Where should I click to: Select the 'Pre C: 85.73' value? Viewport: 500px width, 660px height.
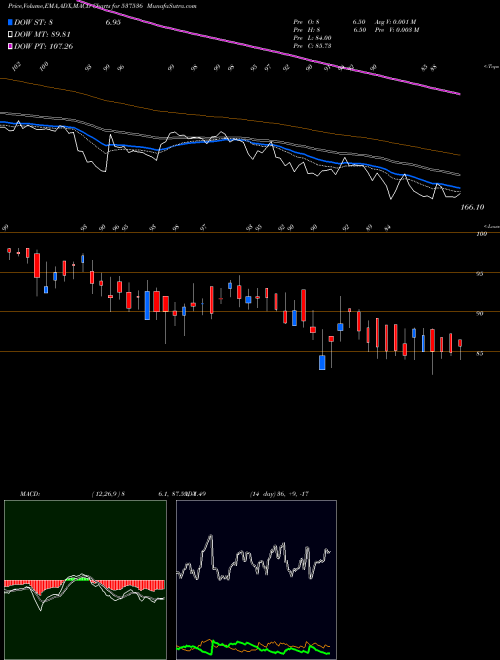point(313,45)
